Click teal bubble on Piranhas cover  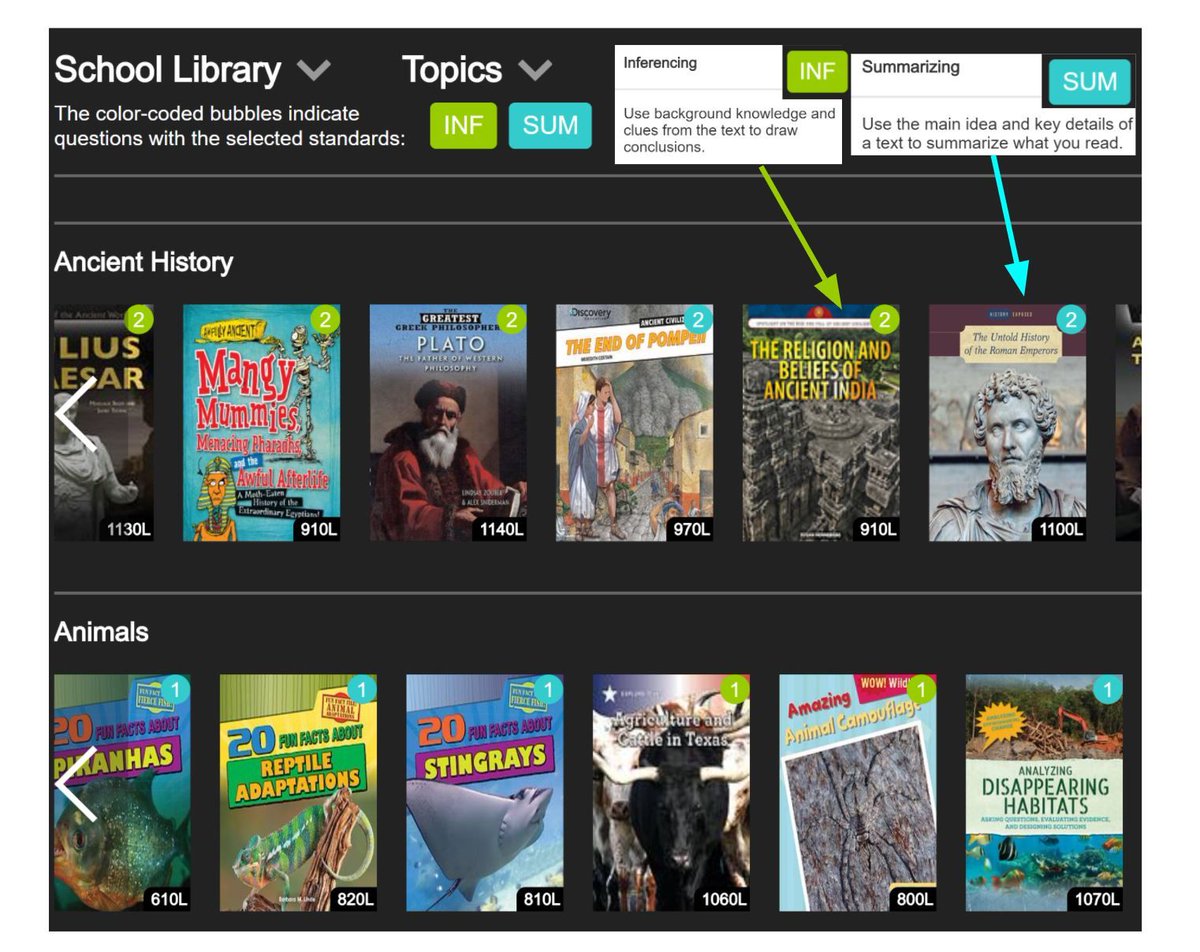175,690
